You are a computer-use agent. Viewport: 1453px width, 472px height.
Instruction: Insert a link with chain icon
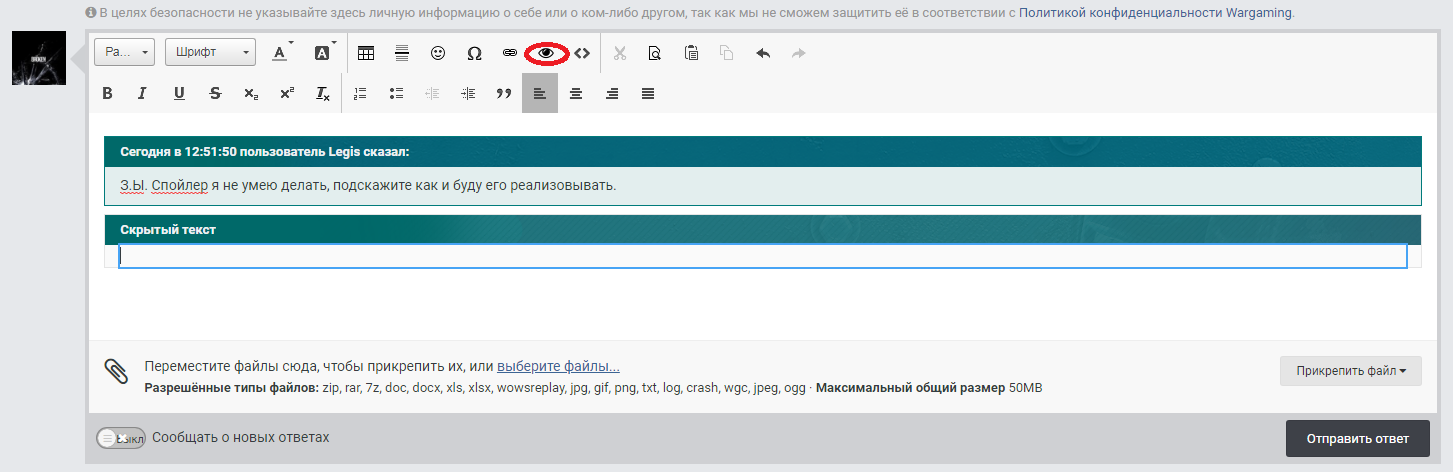510,53
